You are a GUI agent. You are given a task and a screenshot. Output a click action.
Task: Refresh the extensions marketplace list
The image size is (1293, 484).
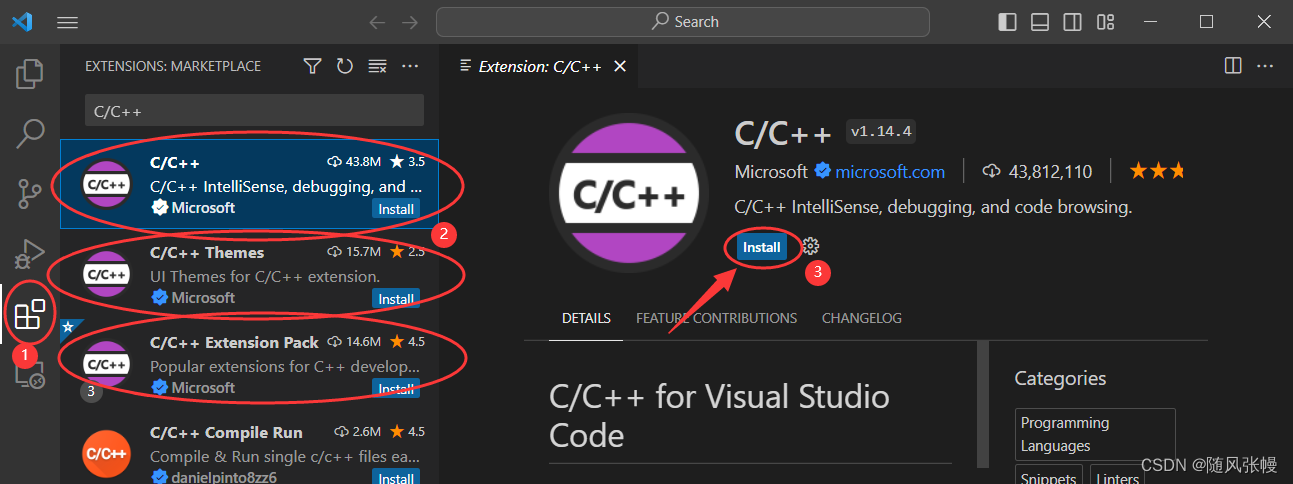click(x=345, y=66)
